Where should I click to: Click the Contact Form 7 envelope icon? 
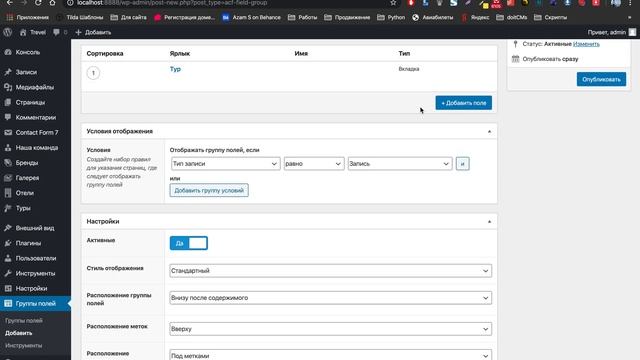coord(8,132)
